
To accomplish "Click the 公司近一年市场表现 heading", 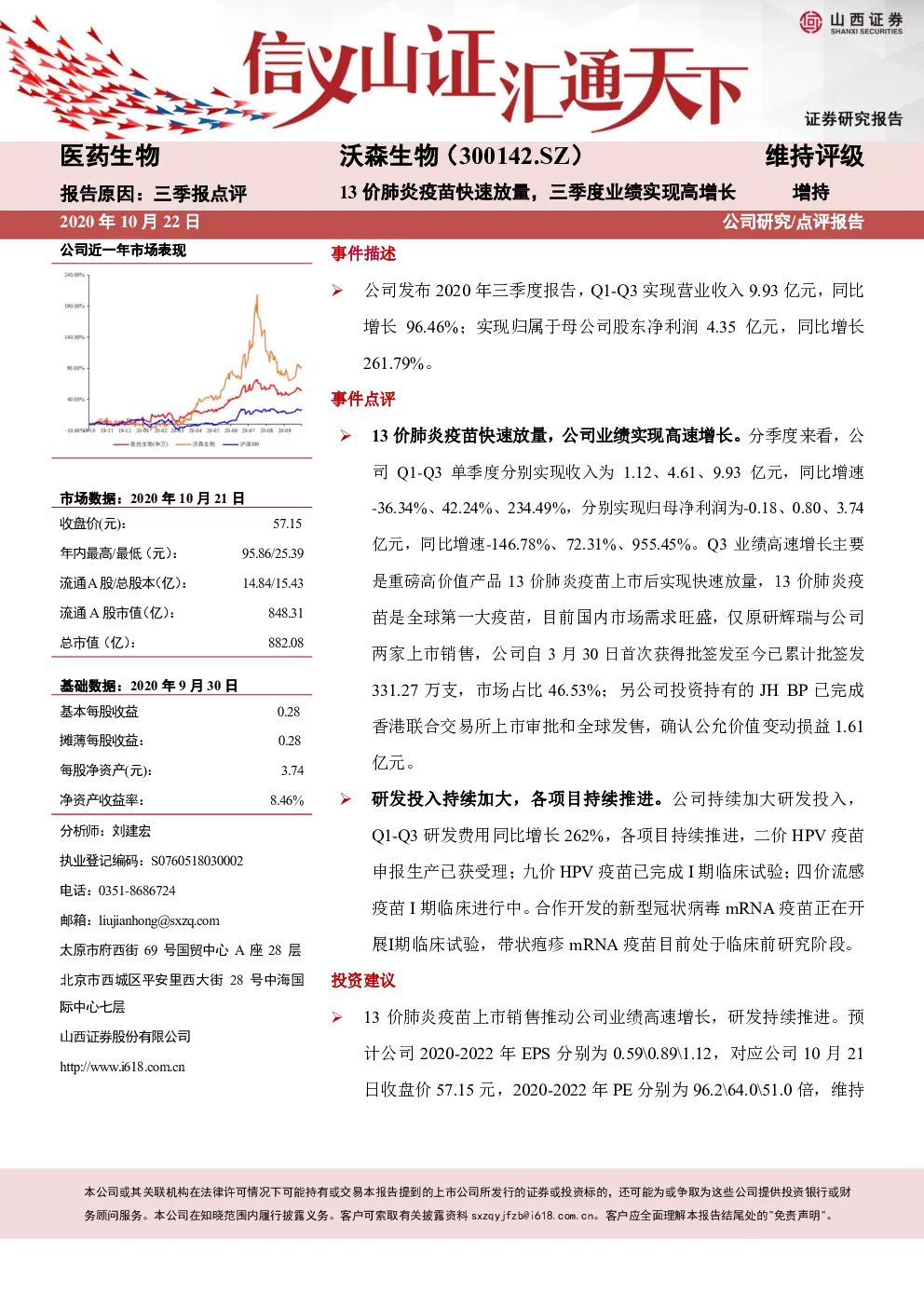I will point(123,251).
